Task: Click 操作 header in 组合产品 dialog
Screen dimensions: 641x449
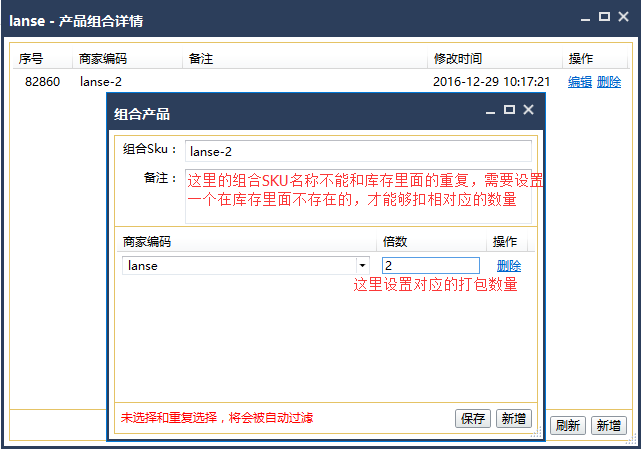Action: pos(507,242)
